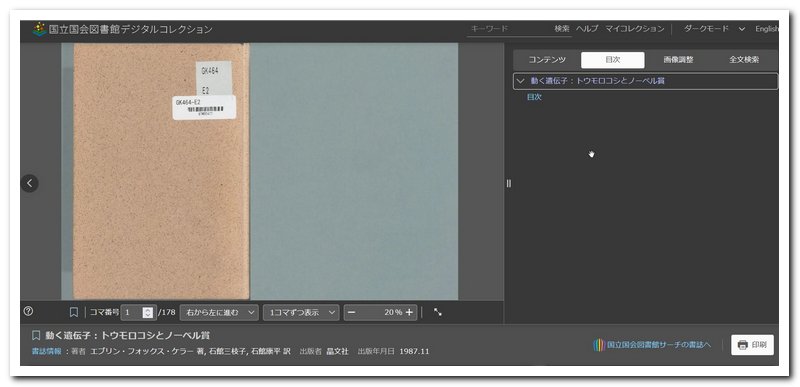The image size is (800, 387).
Task: Click the 印刷 print button
Action: click(x=752, y=345)
